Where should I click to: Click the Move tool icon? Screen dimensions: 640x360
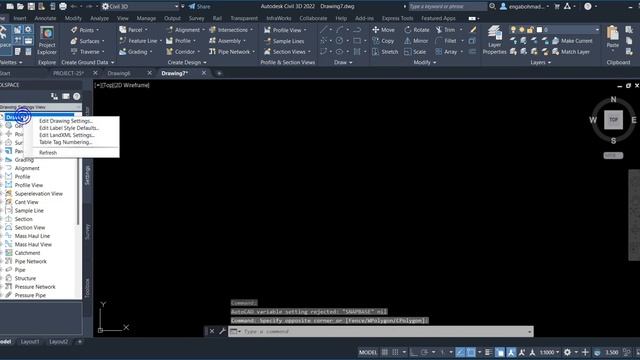(376, 30)
